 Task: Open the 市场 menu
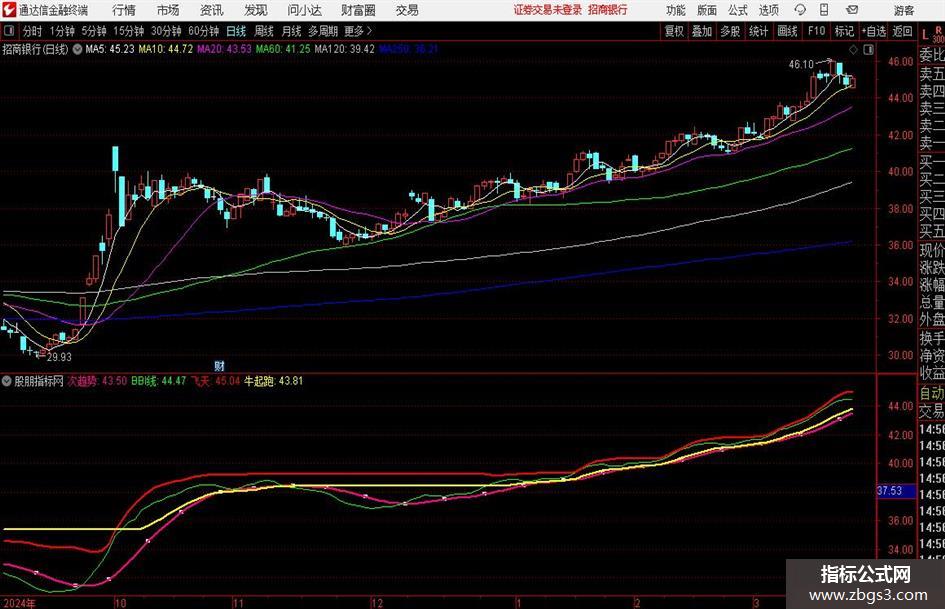coord(168,10)
